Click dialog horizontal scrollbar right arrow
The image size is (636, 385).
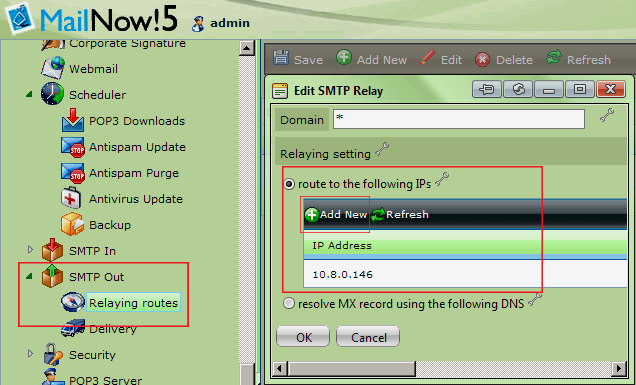click(619, 369)
